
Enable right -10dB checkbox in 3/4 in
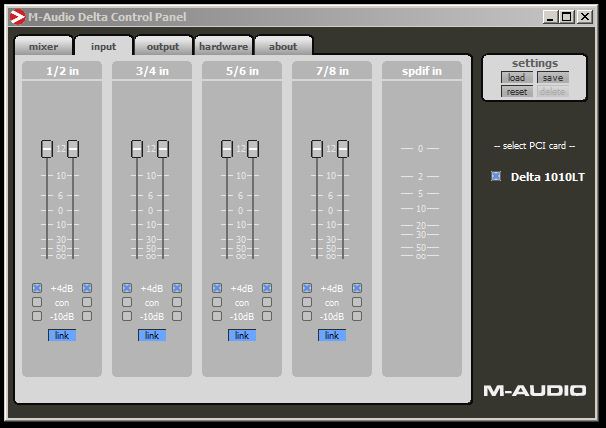tap(177, 316)
